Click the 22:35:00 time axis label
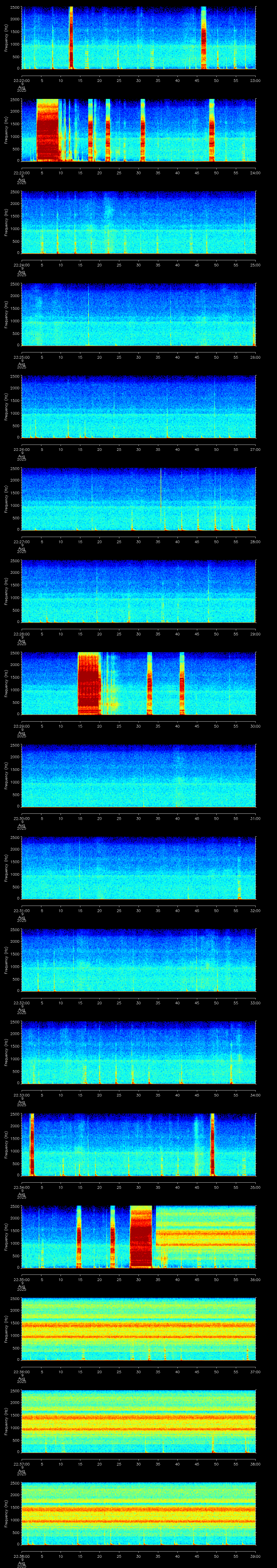Viewport: 277px width, 1568px height. (x=21, y=1279)
